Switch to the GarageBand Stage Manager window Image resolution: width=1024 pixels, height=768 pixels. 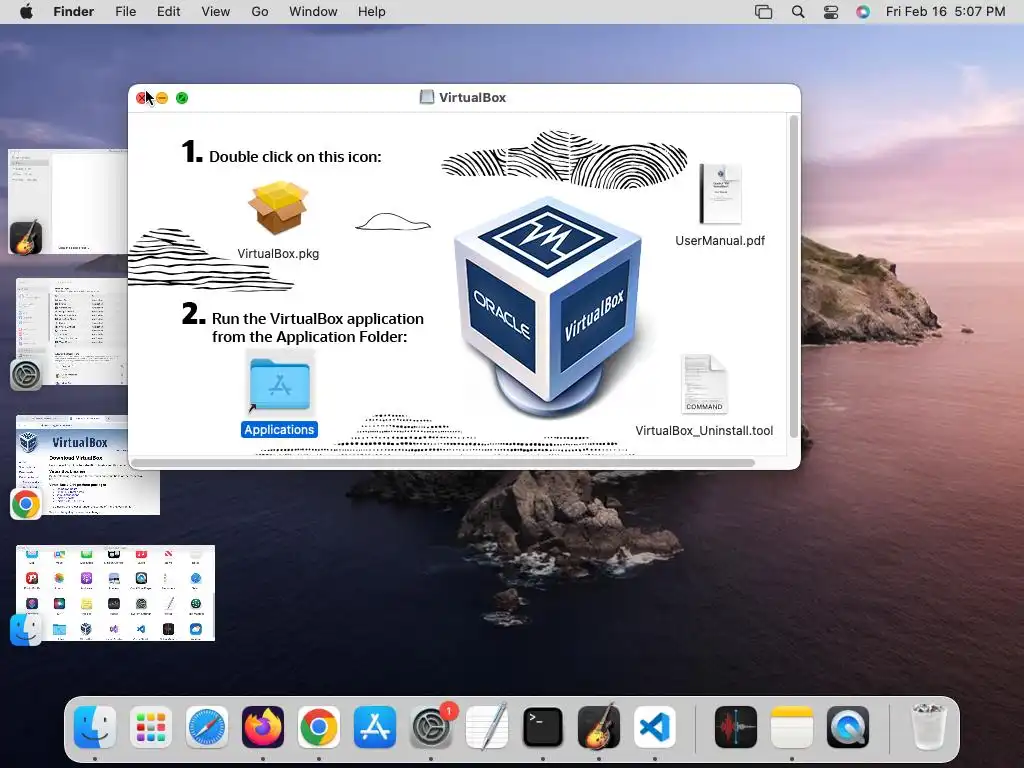point(68,201)
